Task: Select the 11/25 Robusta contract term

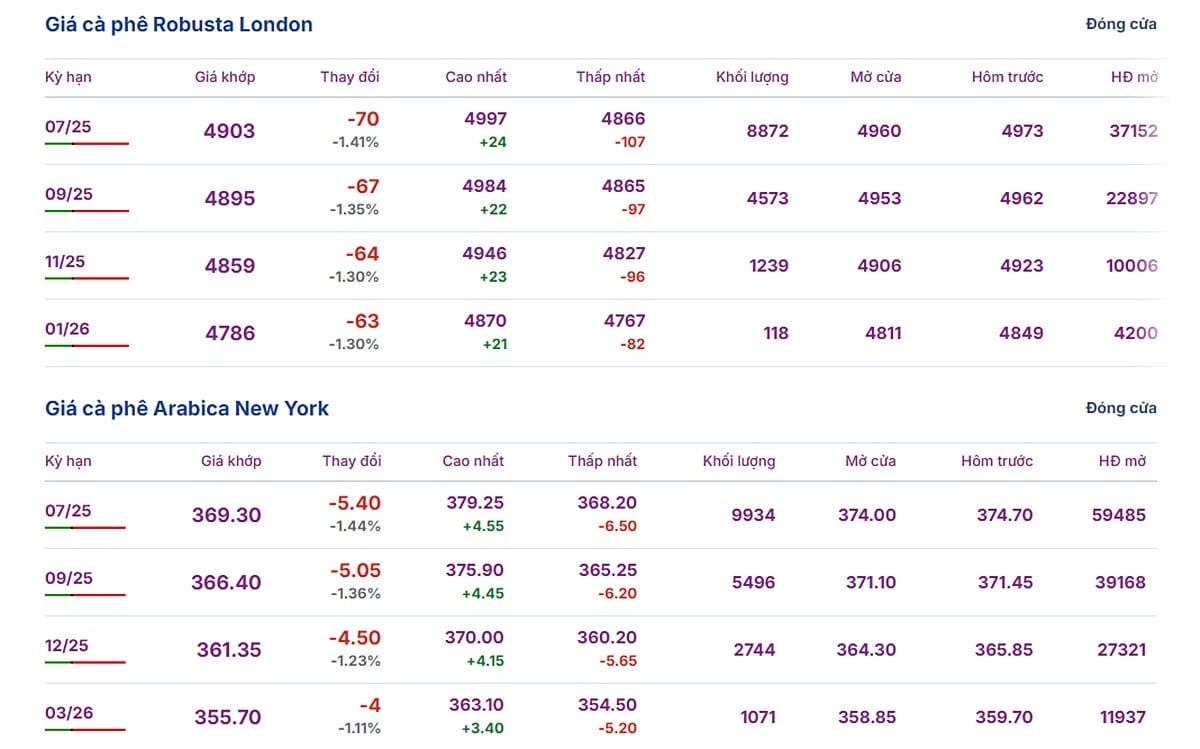Action: pos(65,261)
